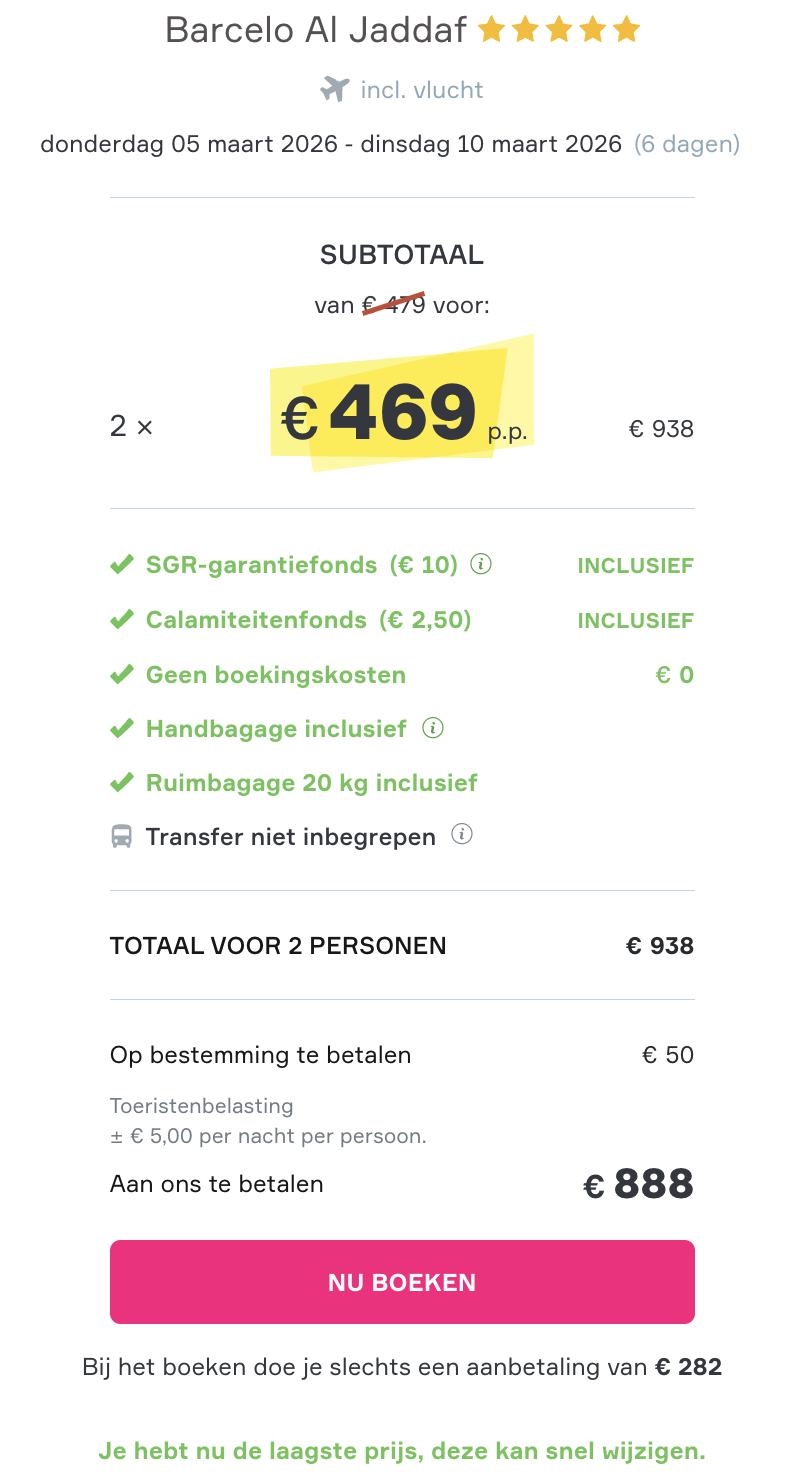The width and height of the screenshot is (792, 1480).
Task: Open the Handbagage inclusief info tooltip
Action: [x=432, y=727]
